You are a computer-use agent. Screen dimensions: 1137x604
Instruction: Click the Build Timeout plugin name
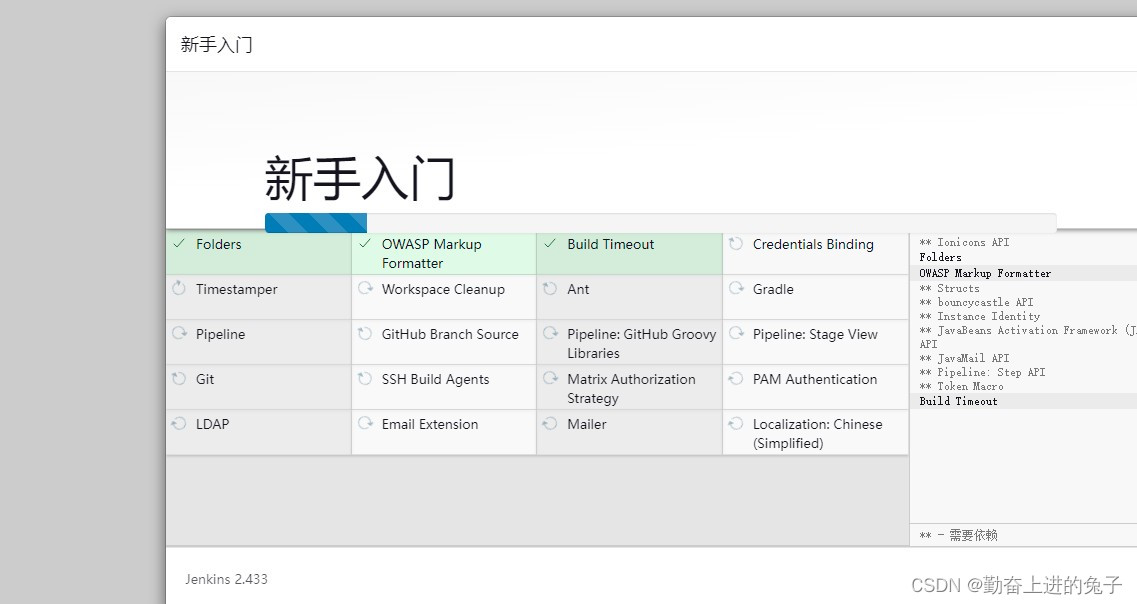point(611,244)
